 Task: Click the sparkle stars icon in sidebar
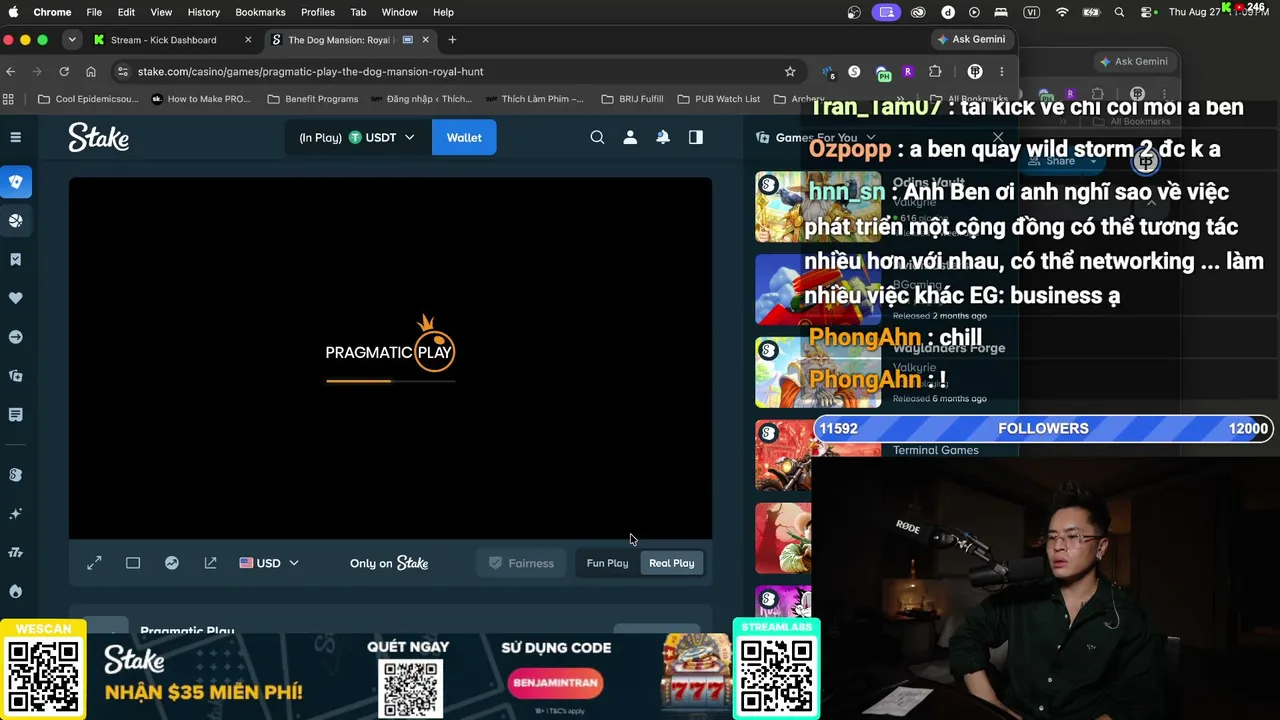click(15, 514)
